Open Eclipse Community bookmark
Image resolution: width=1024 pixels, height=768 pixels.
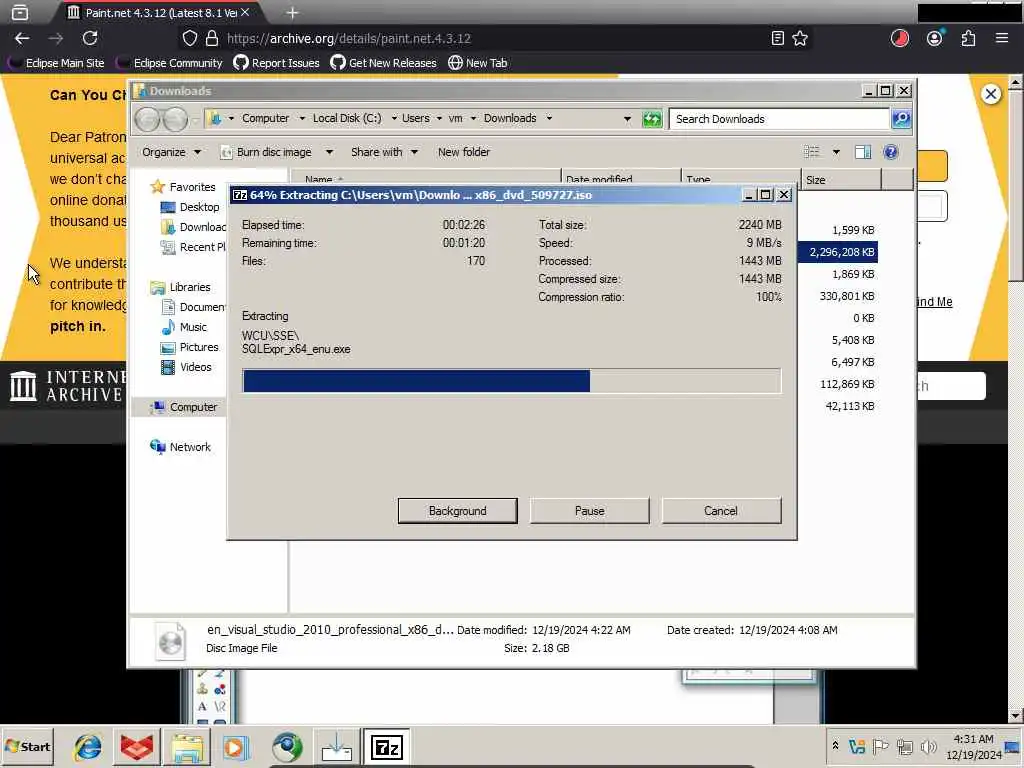pyautogui.click(x=169, y=63)
